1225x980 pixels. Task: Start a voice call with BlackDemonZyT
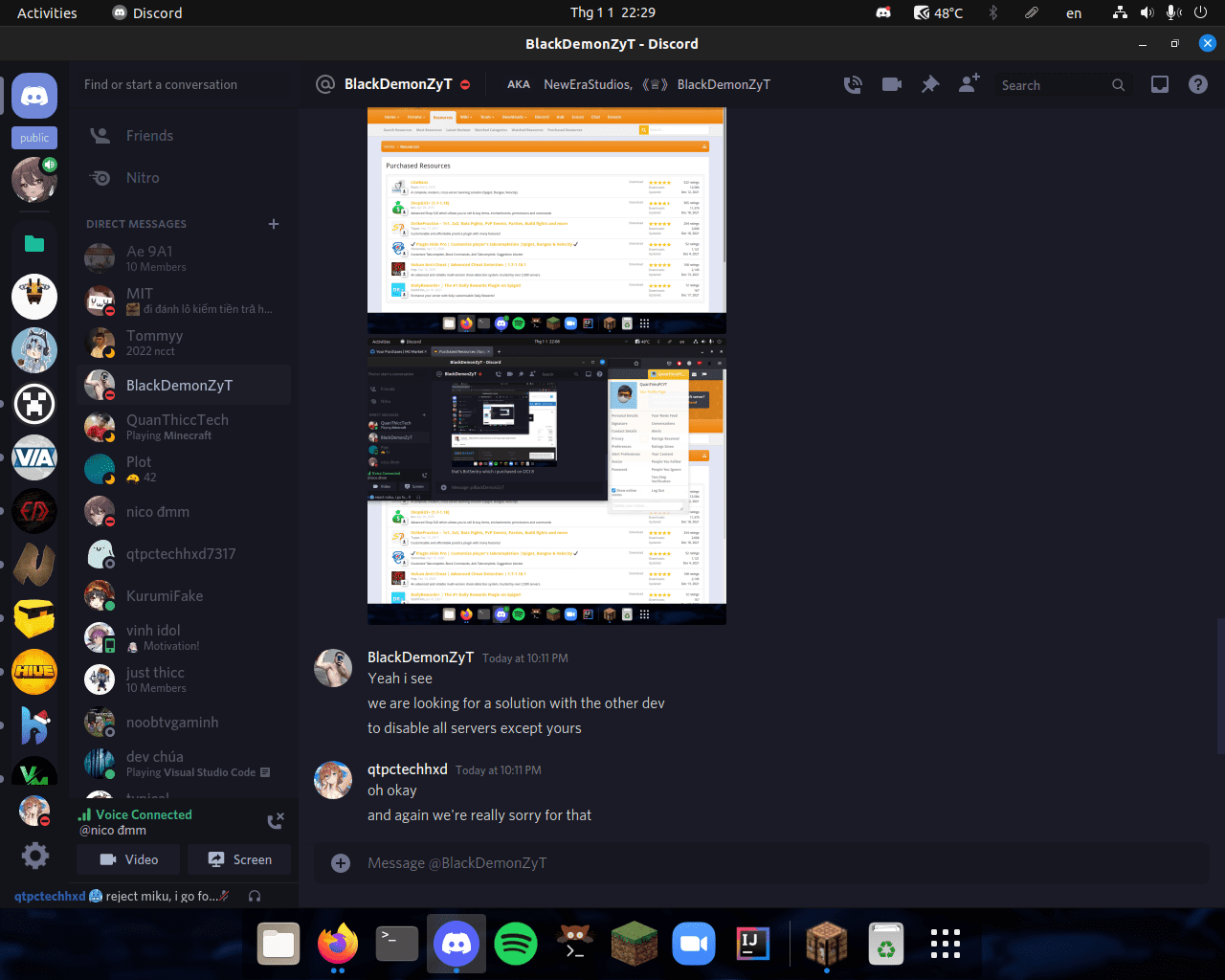pyautogui.click(x=853, y=84)
